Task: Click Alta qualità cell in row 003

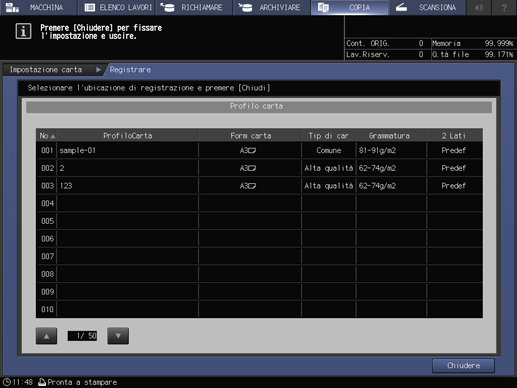Action: [x=329, y=186]
